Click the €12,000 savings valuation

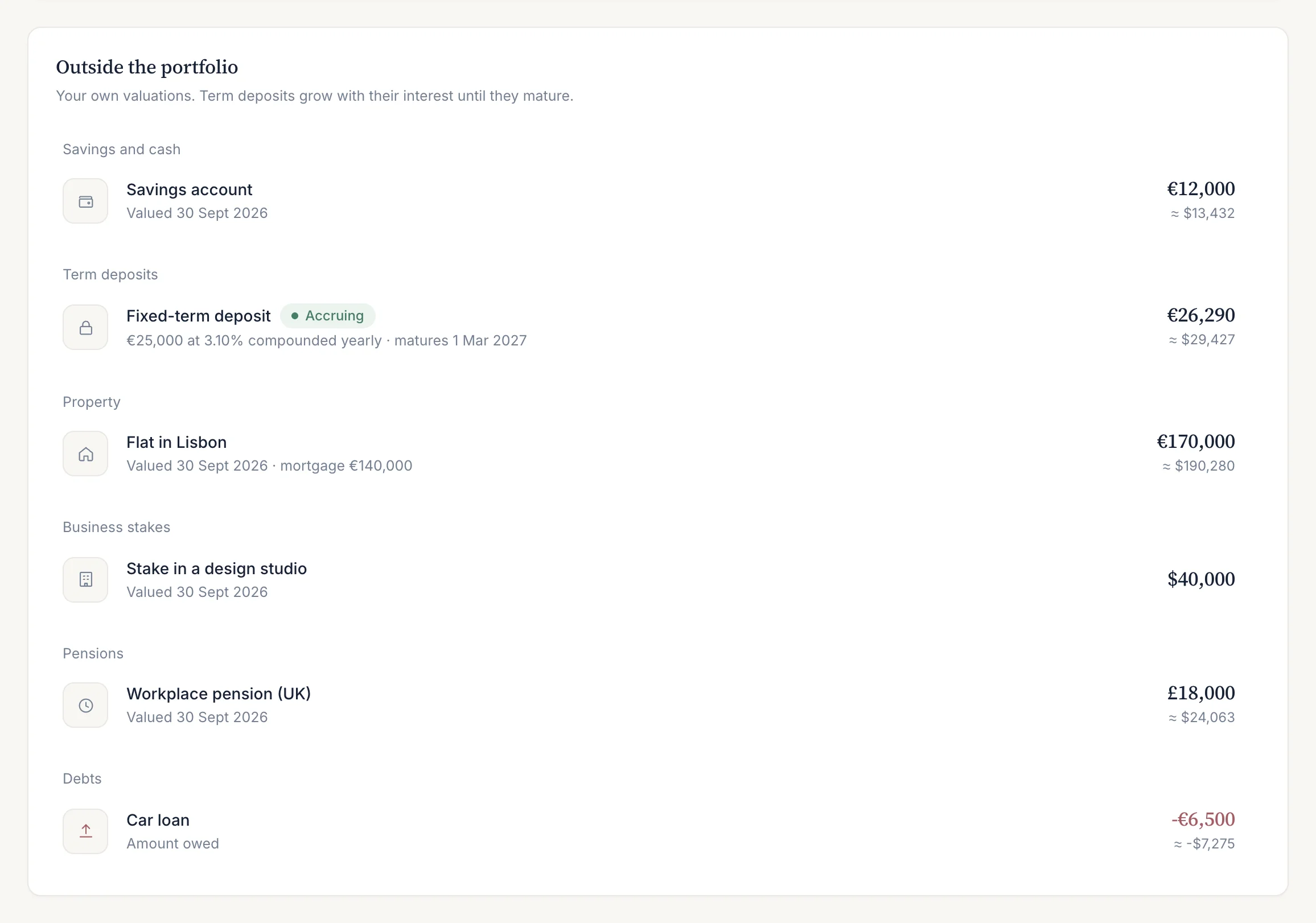[1201, 189]
